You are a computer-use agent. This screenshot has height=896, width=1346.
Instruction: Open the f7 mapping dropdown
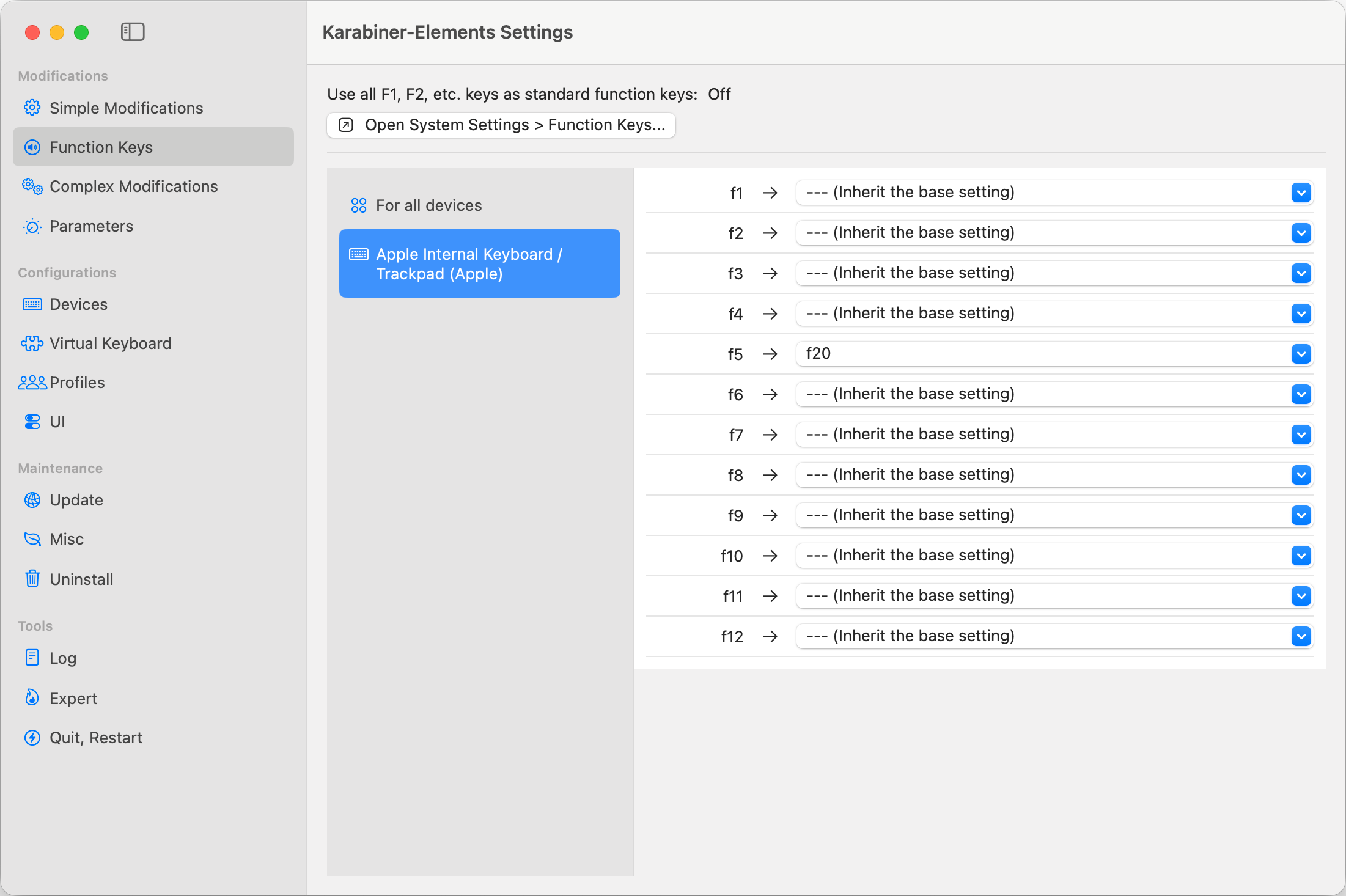pos(1055,435)
